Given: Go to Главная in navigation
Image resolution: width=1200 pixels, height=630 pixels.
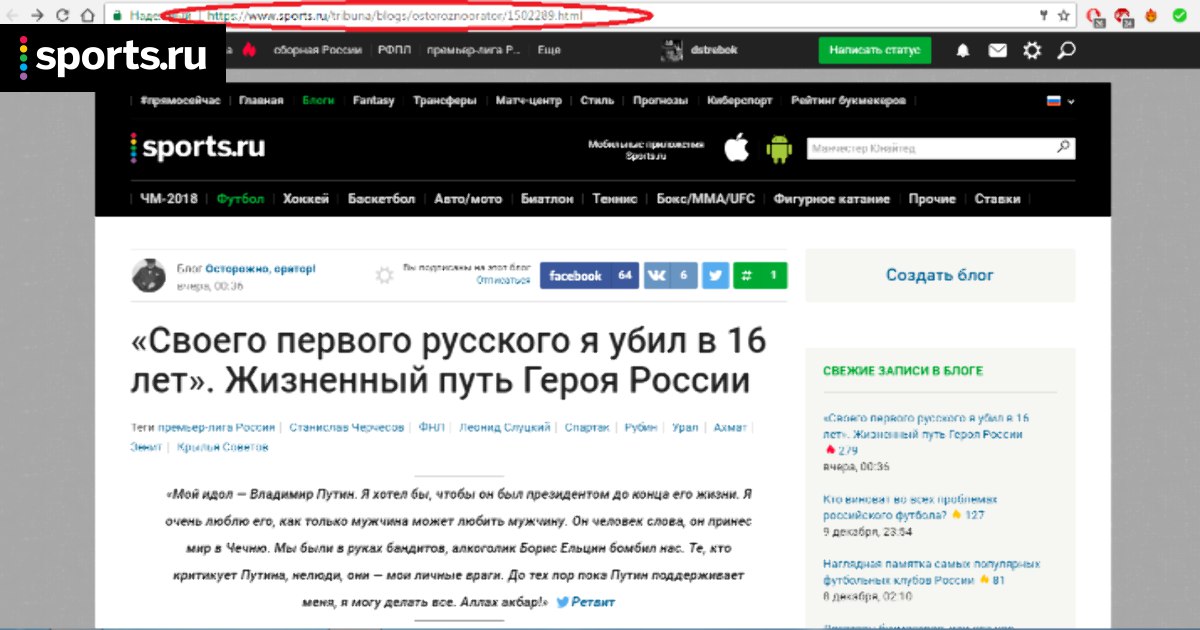Looking at the screenshot, I should point(260,101).
